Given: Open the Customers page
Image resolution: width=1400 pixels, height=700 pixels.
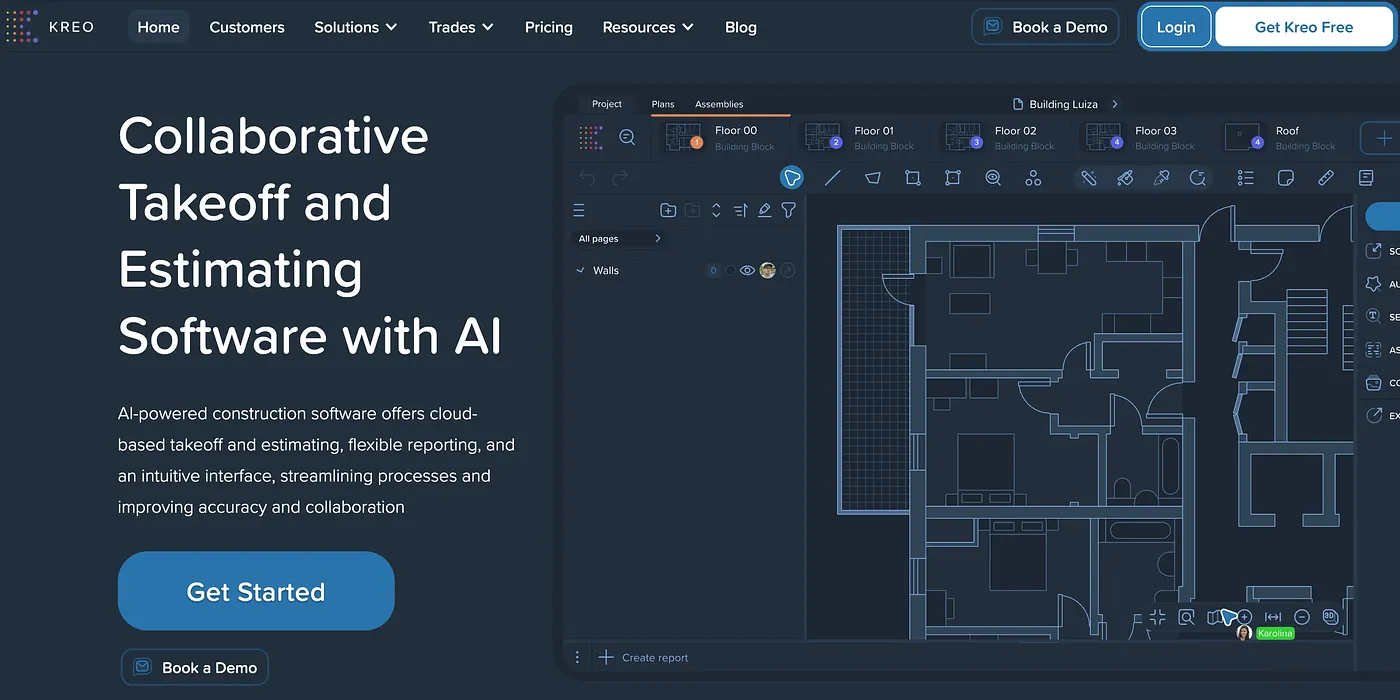Looking at the screenshot, I should [x=247, y=27].
